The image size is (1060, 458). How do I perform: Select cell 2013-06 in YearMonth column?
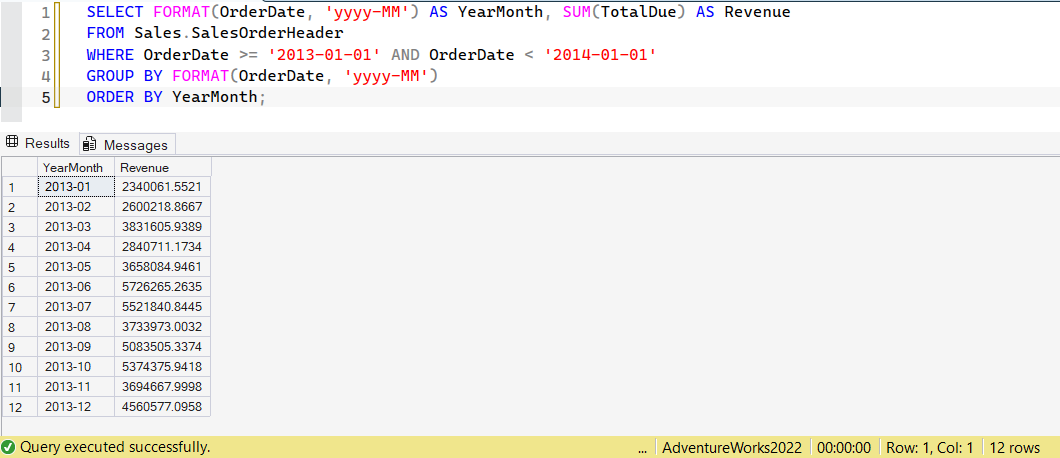[76, 287]
